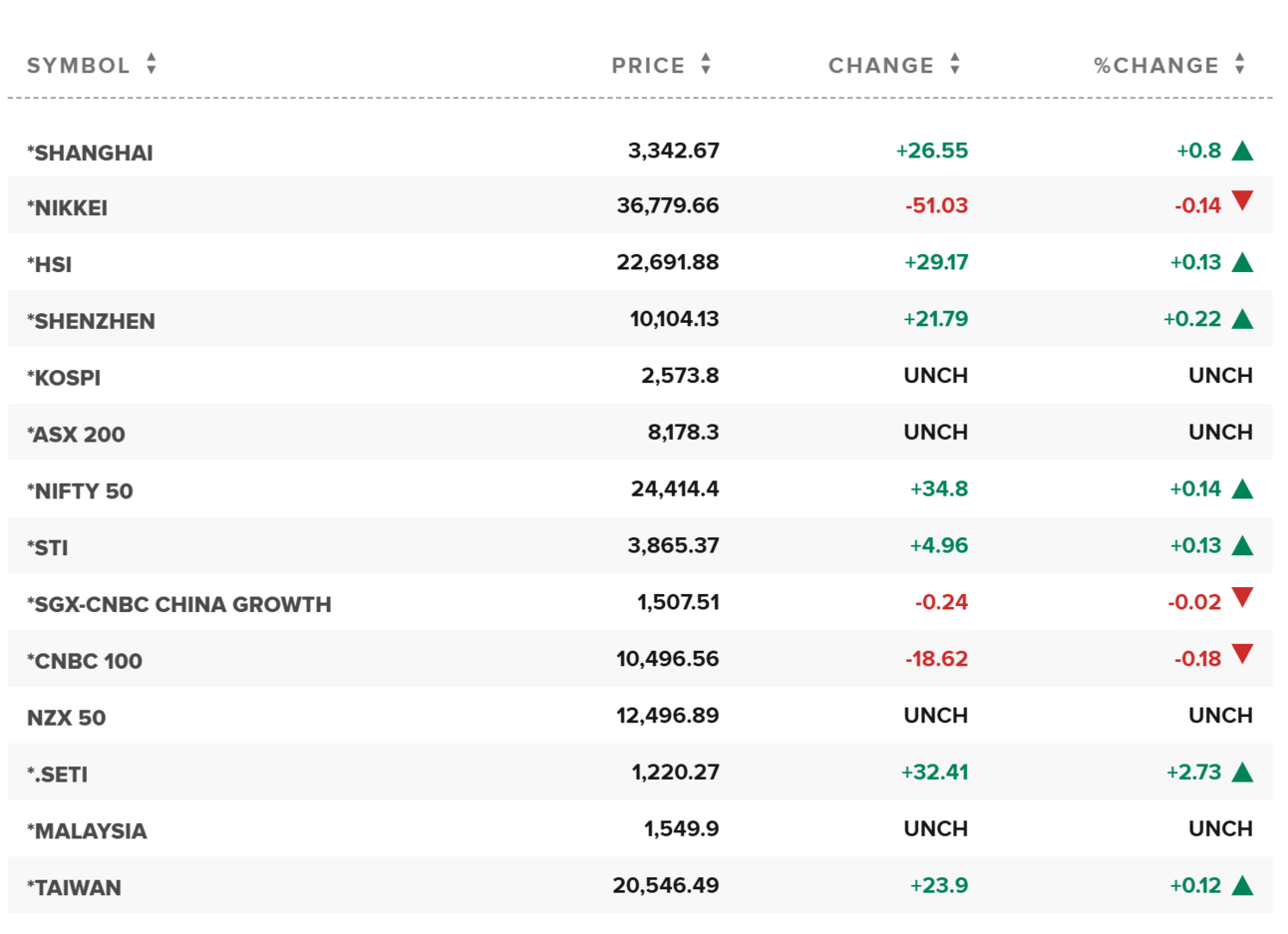Screen dimensions: 1288x934
Task: Select the NZX 50 symbol
Action: coord(66,718)
